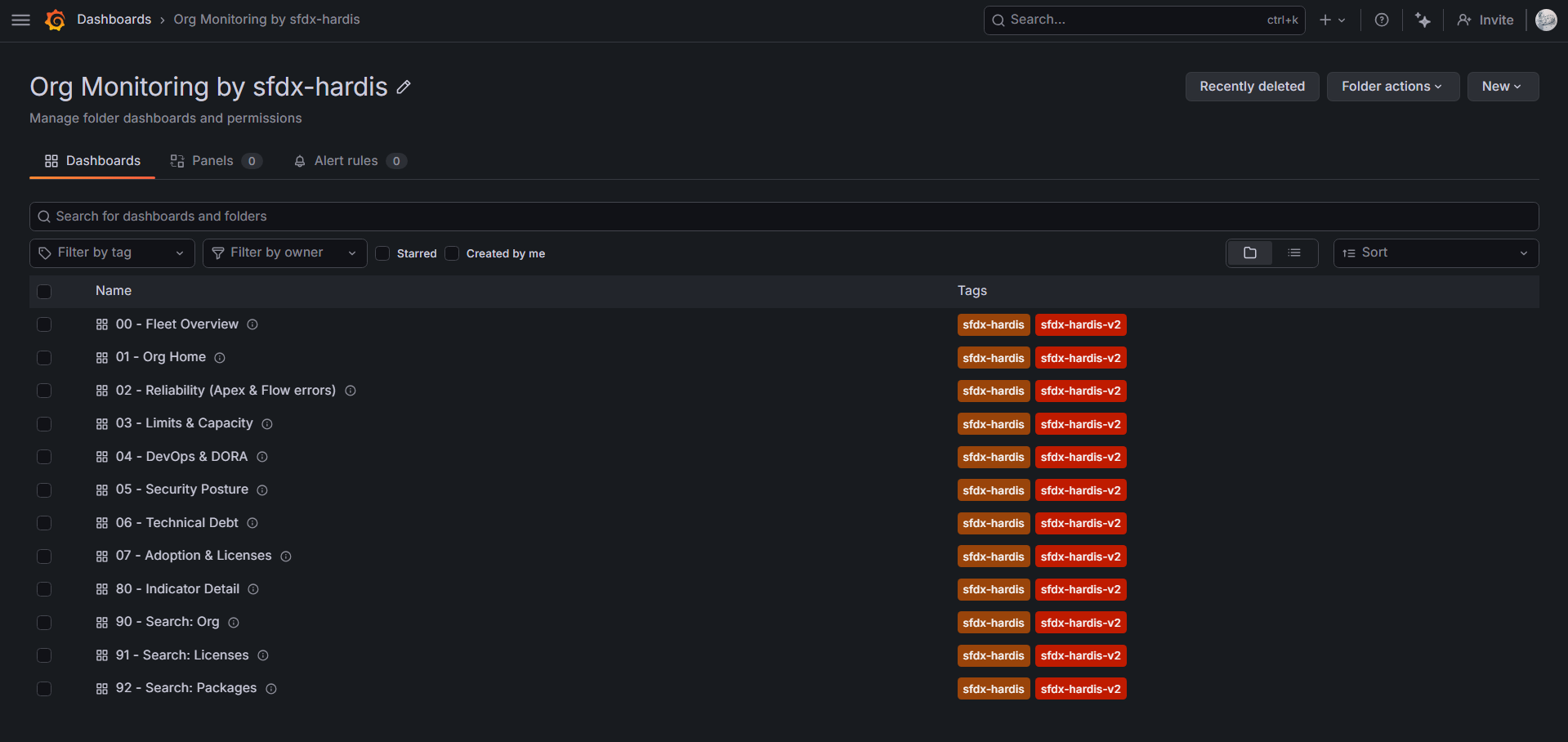Expand the Folder actions menu
This screenshot has width=1568, height=742.
pyautogui.click(x=1393, y=87)
